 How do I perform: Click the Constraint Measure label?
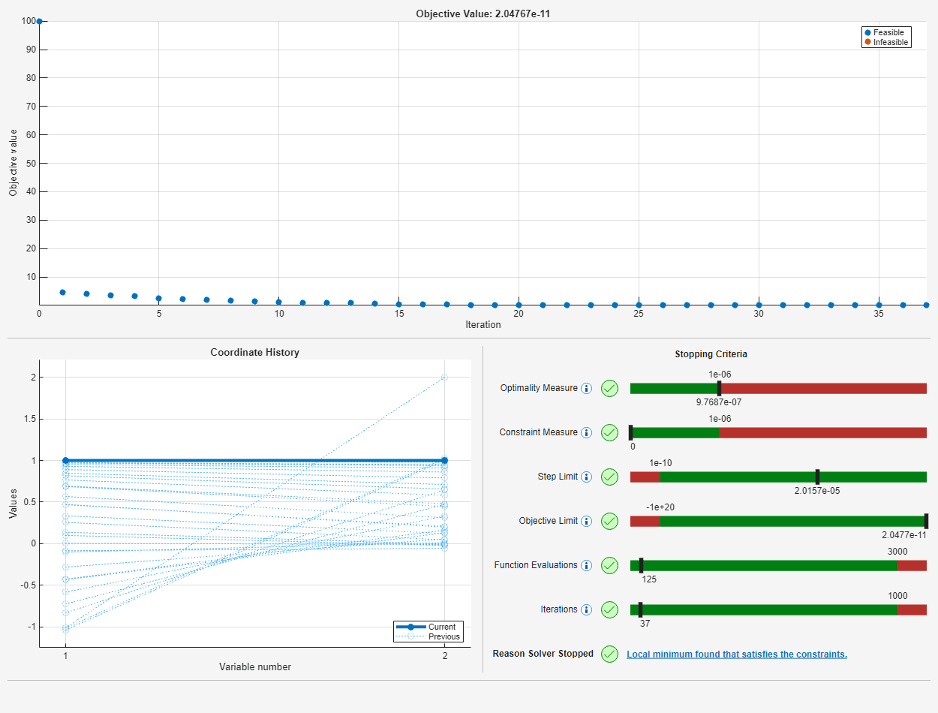pos(538,432)
